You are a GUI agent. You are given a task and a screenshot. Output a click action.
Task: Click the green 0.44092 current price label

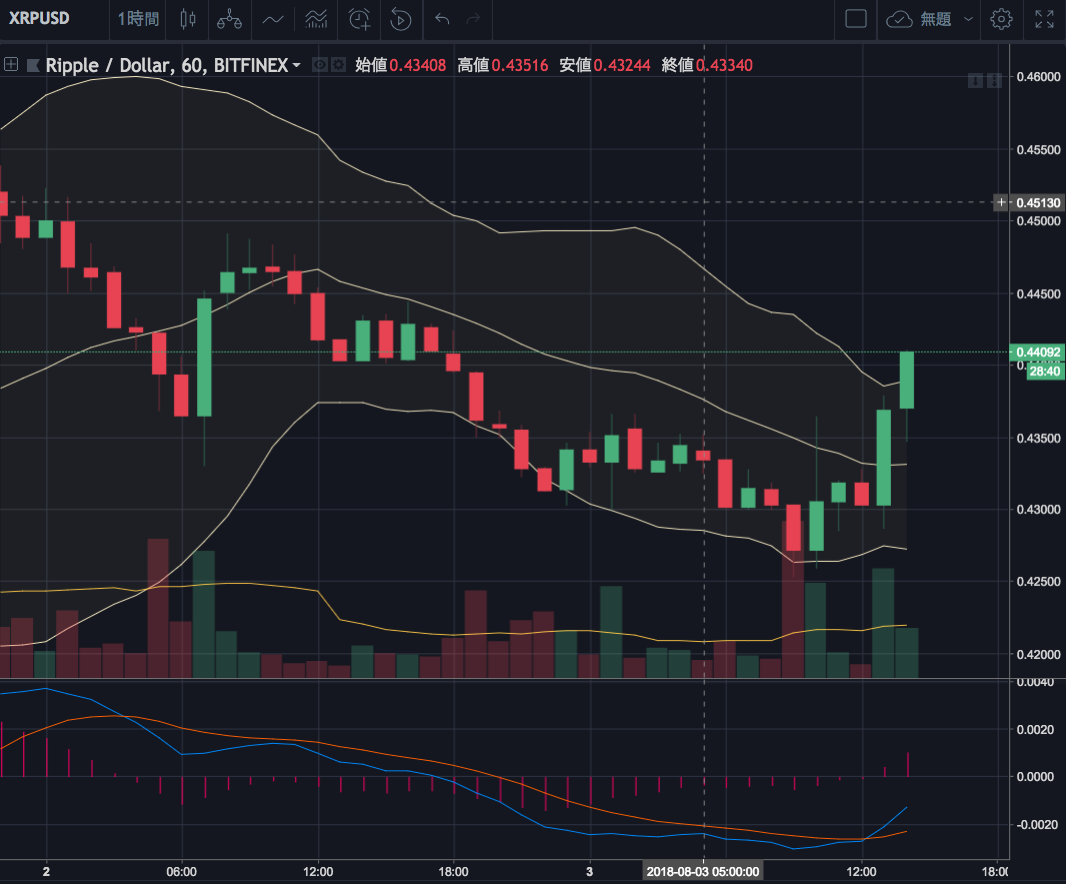pyautogui.click(x=1037, y=352)
